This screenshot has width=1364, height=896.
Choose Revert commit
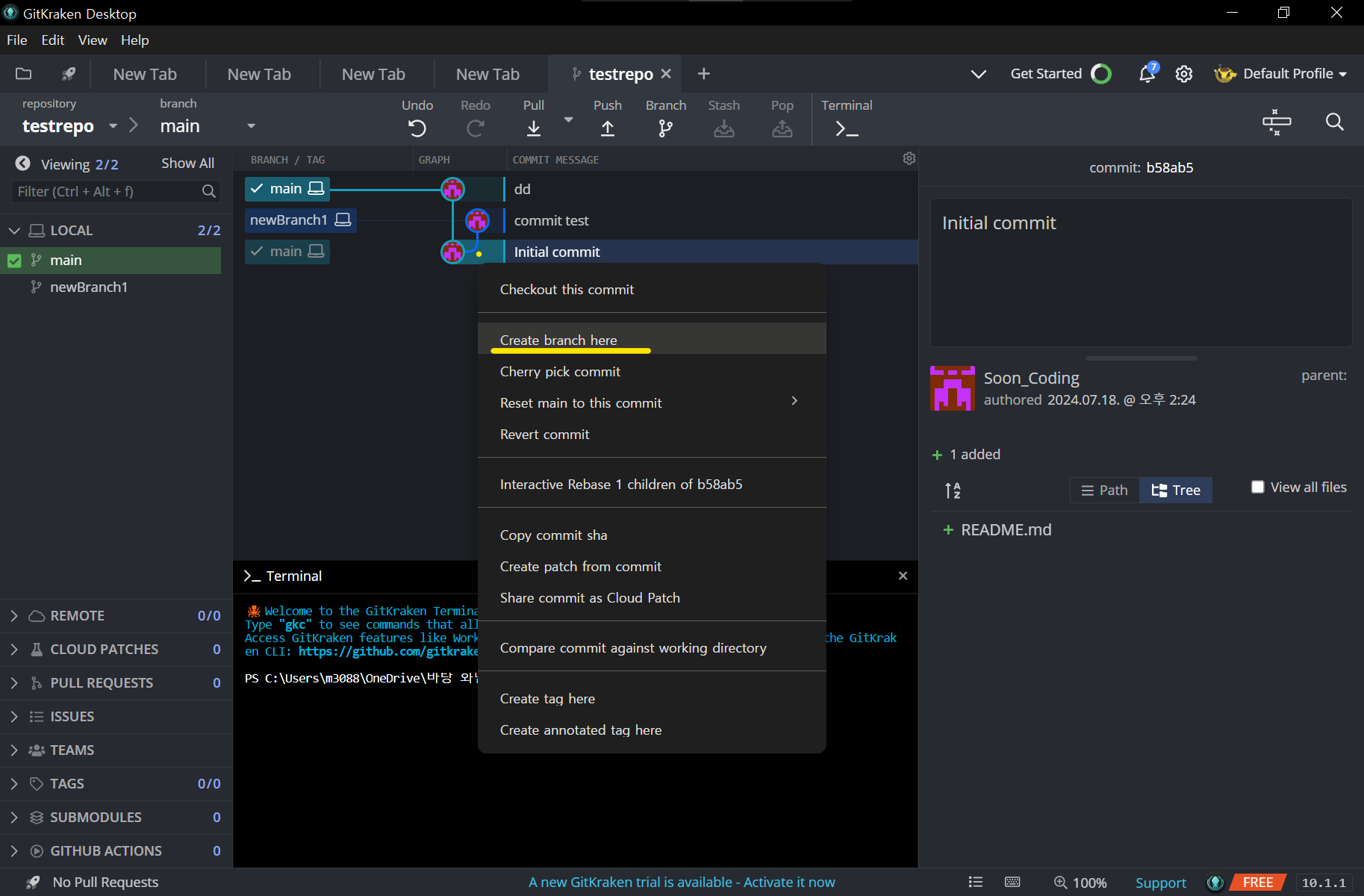tap(652, 435)
